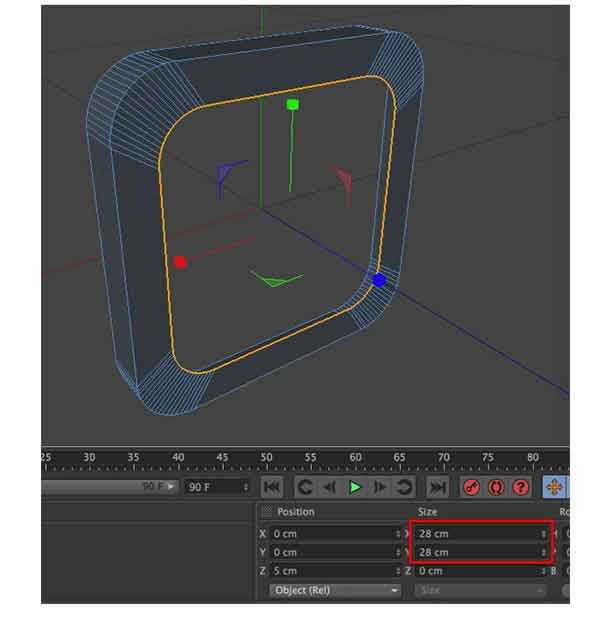This screenshot has width=600, height=628.
Task: Click the go to previous key button
Action: 304,487
